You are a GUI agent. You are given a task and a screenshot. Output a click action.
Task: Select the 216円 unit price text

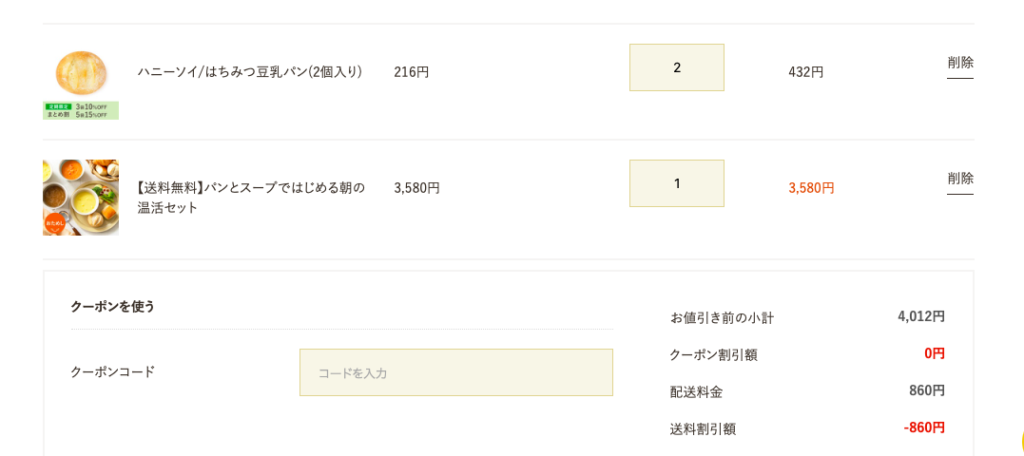pos(411,72)
